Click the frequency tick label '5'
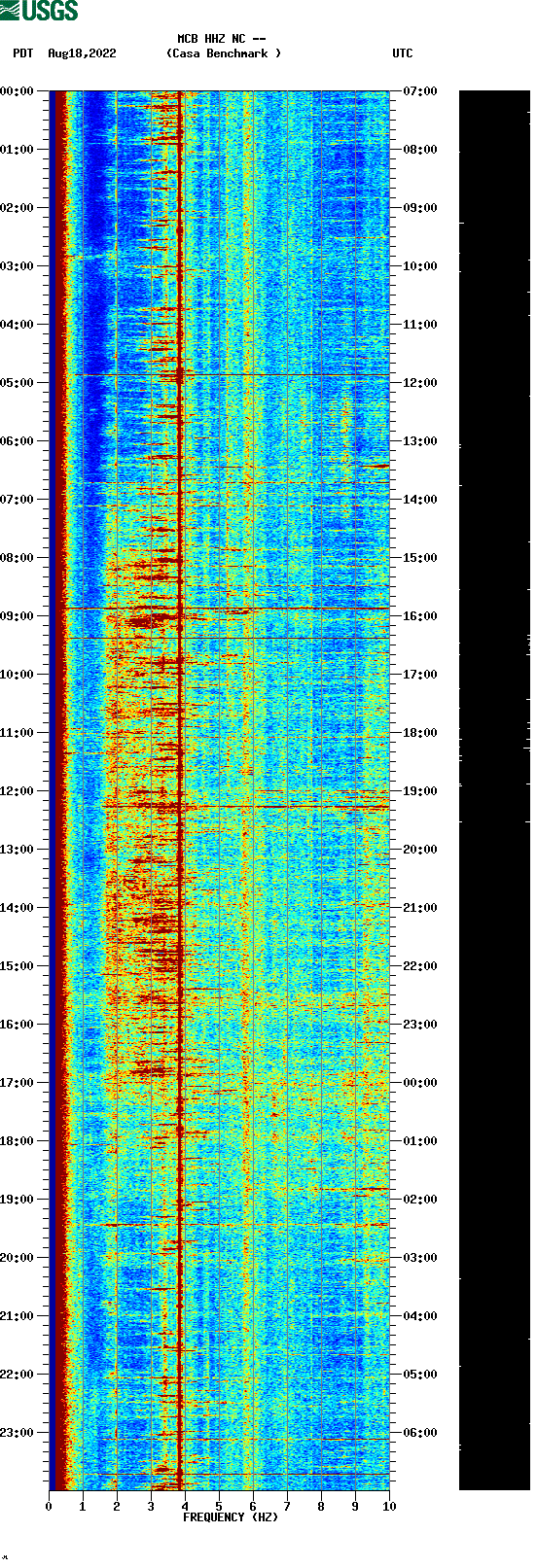537x1568 pixels. coord(219,1507)
